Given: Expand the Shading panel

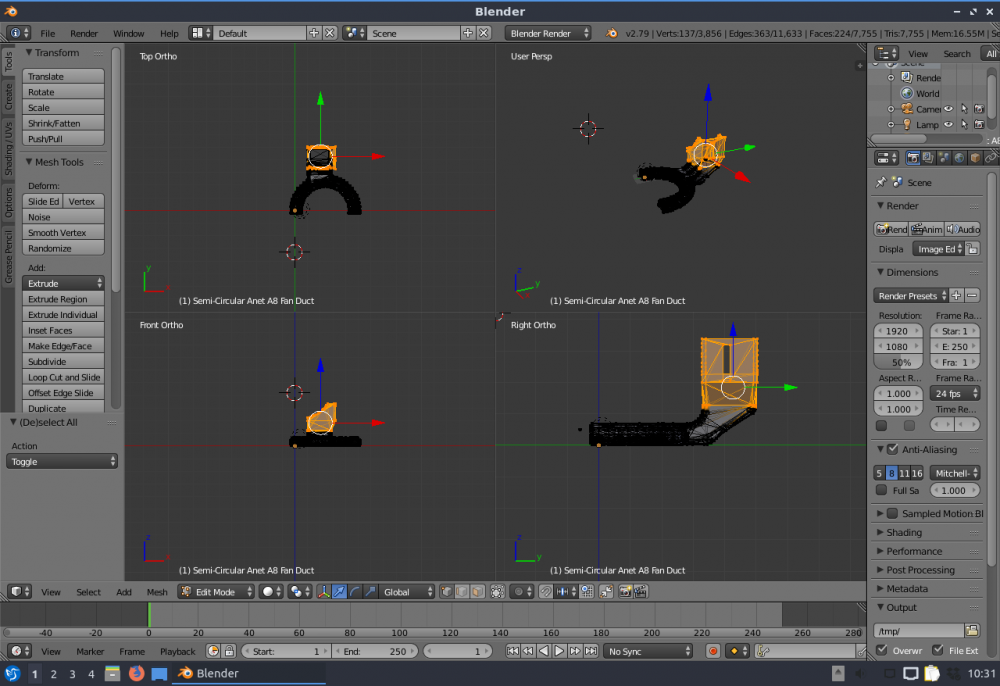Looking at the screenshot, I should click(904, 533).
